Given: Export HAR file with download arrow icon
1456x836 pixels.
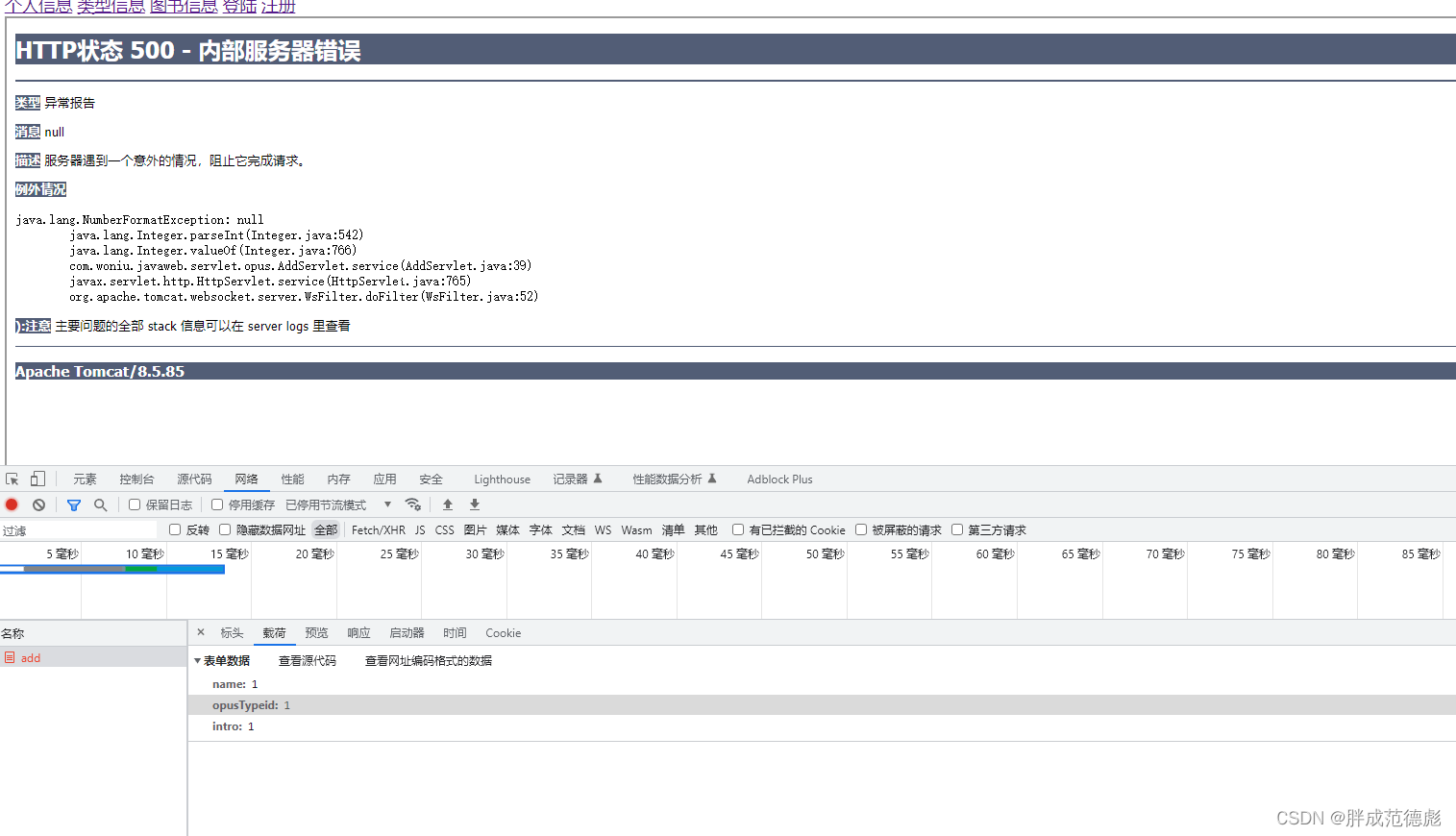Looking at the screenshot, I should (x=475, y=504).
